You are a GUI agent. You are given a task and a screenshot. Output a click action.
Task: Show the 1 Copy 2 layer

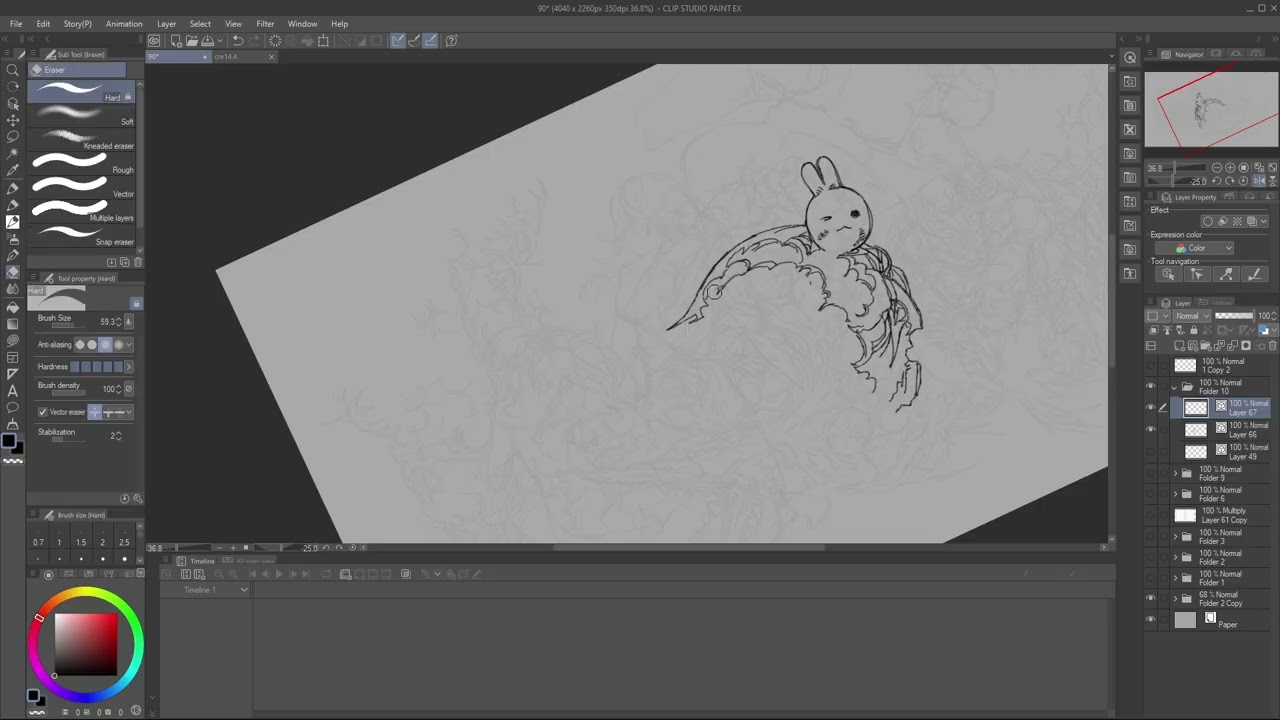[1150, 366]
